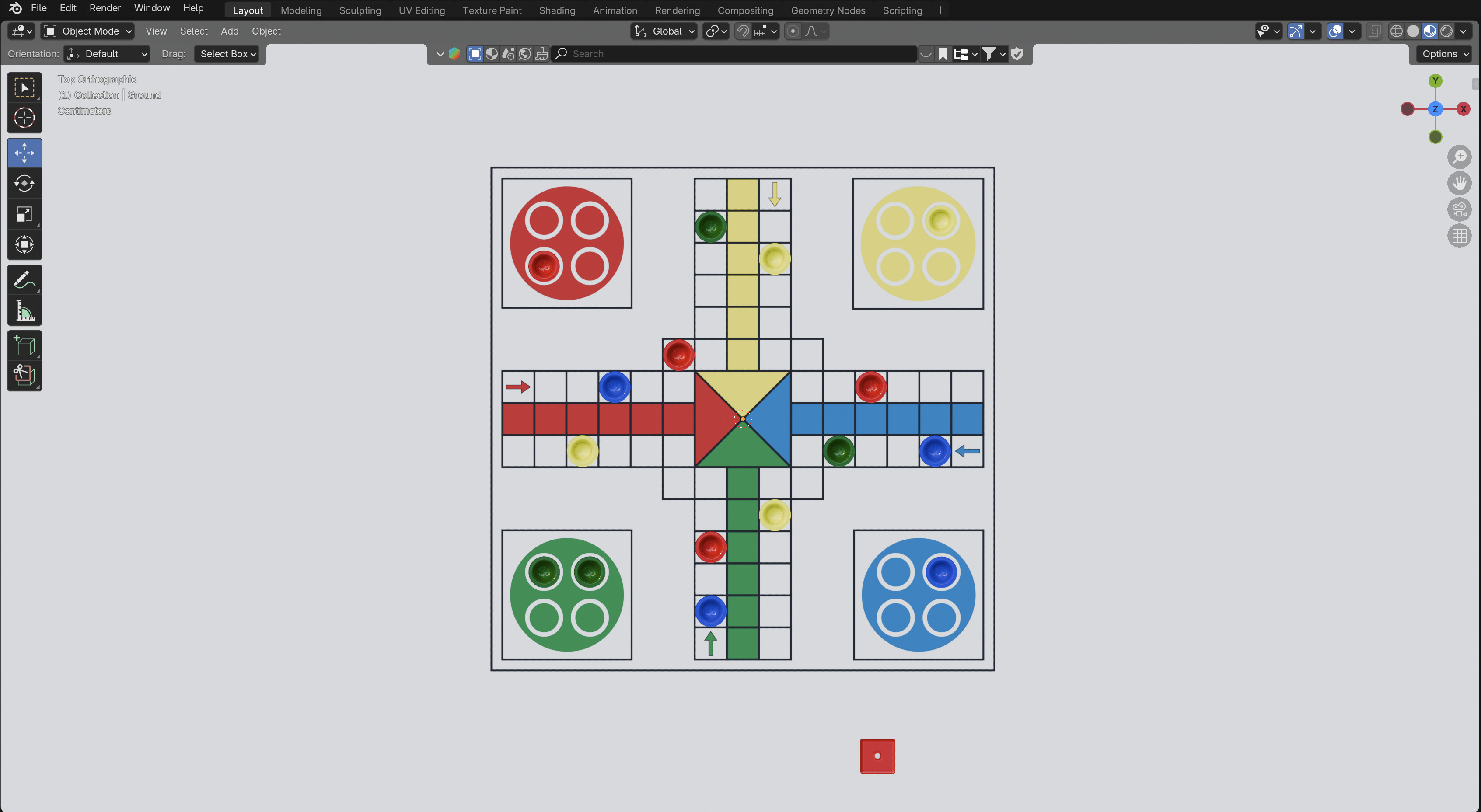Select the Transform tool

(x=24, y=245)
